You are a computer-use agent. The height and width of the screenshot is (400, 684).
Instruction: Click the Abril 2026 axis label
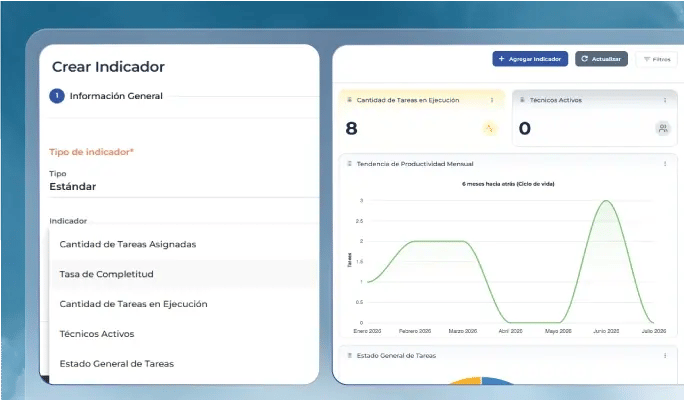coord(510,331)
